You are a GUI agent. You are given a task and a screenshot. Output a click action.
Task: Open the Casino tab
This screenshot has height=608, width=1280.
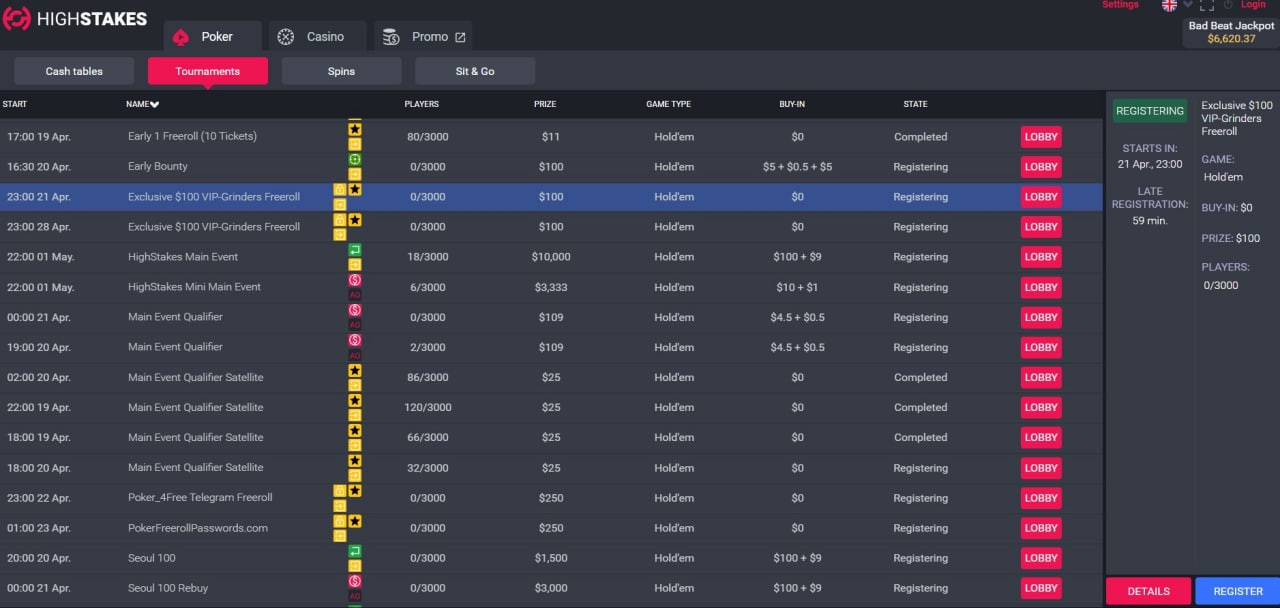click(317, 37)
